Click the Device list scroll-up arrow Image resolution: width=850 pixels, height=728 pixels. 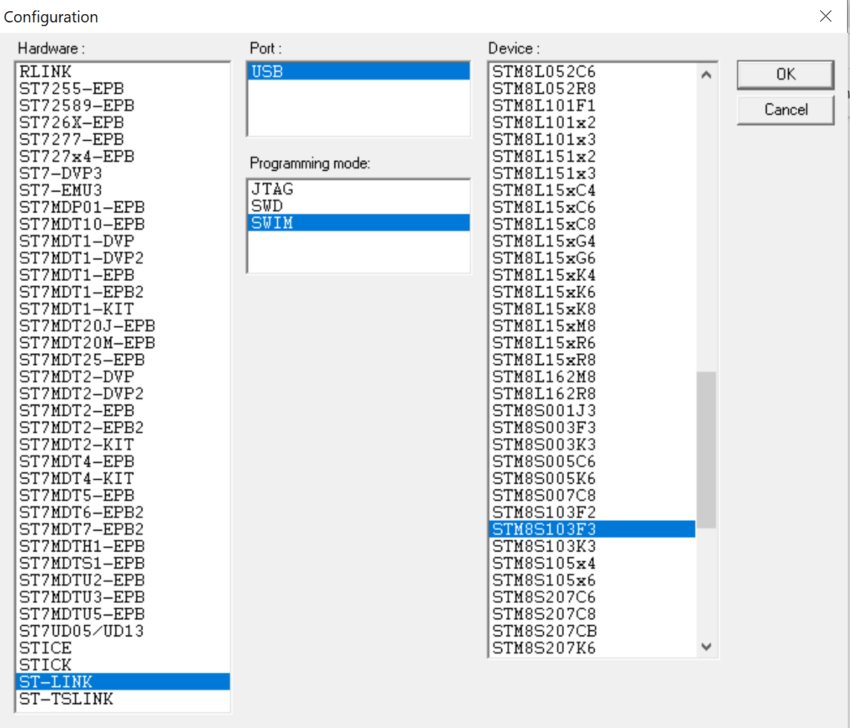point(706,73)
